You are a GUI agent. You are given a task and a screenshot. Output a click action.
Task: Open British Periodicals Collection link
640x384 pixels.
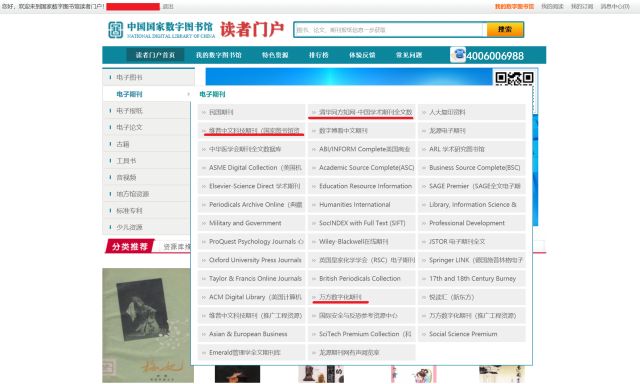click(360, 278)
